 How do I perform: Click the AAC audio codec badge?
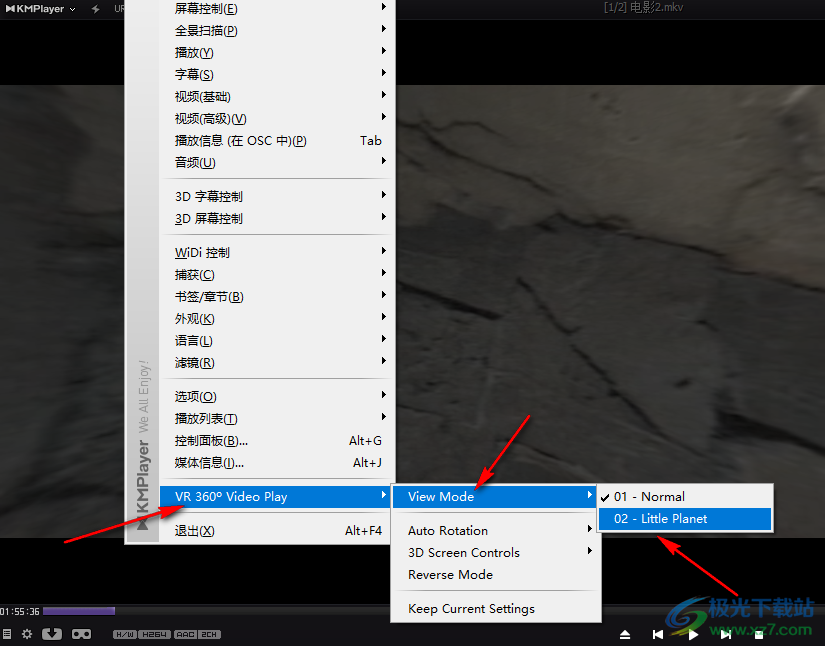point(186,634)
